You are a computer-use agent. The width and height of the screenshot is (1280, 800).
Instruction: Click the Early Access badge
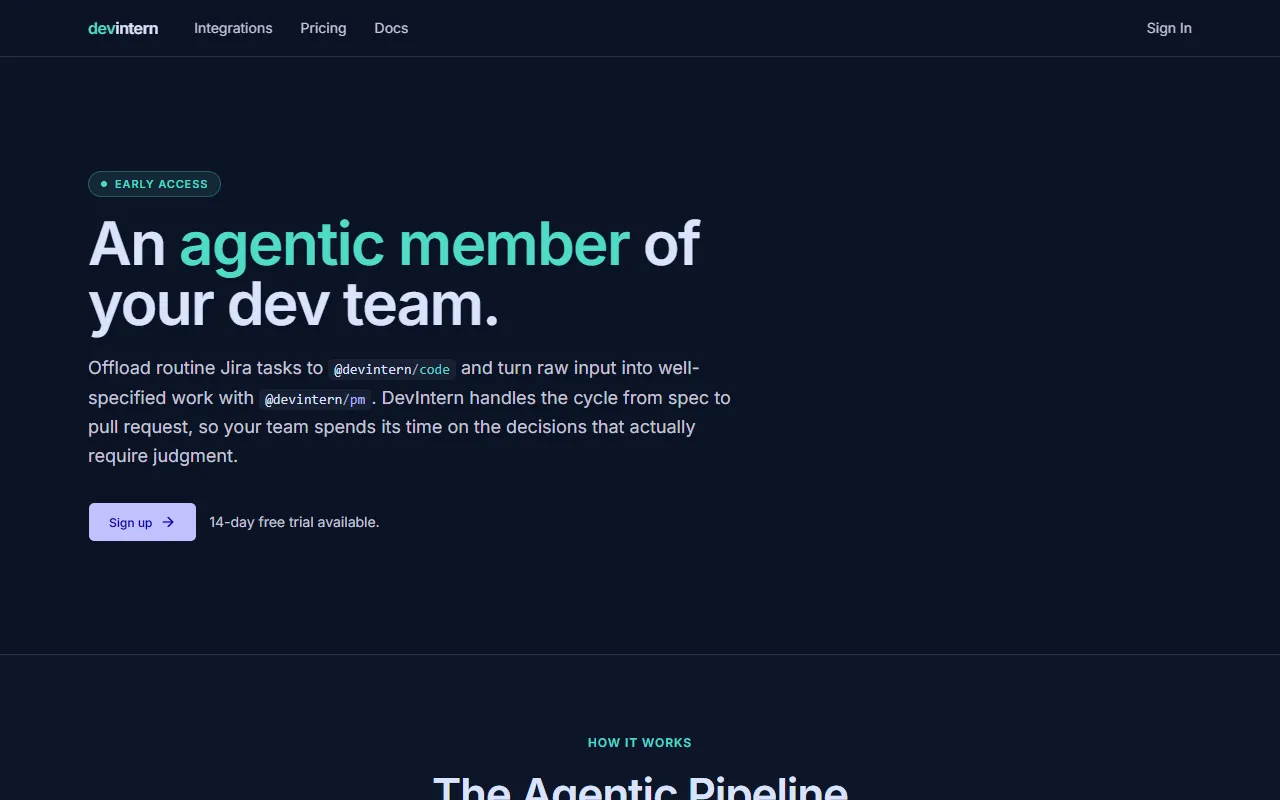[x=154, y=184]
